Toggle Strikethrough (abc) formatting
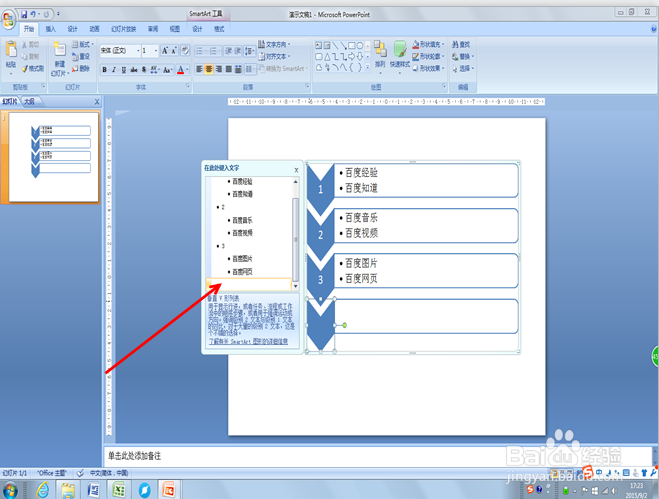 (x=134, y=70)
